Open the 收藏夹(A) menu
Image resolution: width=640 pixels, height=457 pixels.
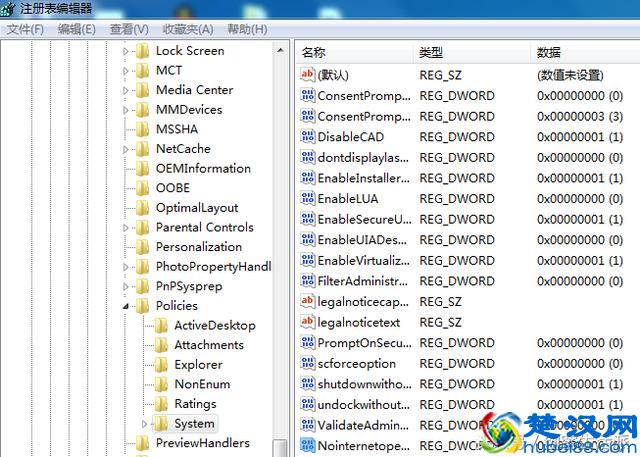tap(188, 29)
